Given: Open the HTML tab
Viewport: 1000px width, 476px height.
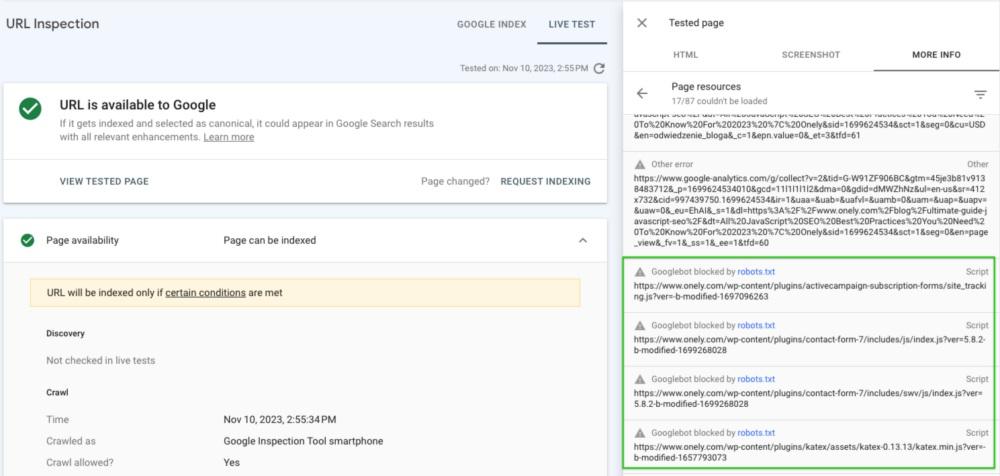Looking at the screenshot, I should point(685,55).
